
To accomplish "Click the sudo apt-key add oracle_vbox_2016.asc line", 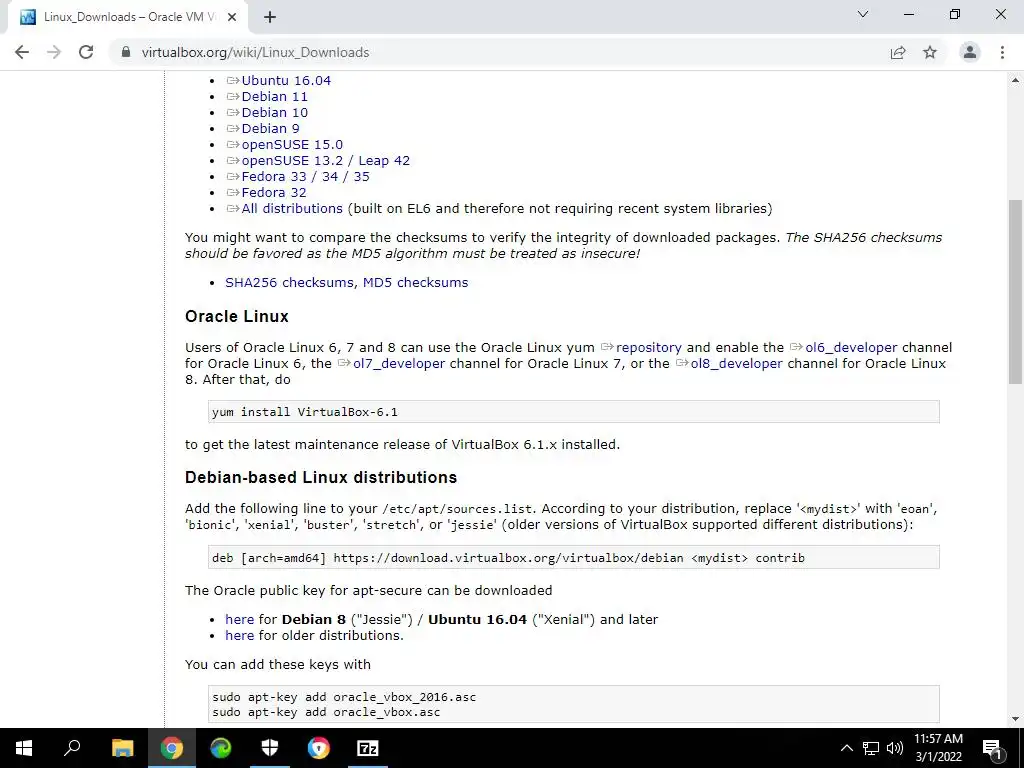I will coord(344,697).
